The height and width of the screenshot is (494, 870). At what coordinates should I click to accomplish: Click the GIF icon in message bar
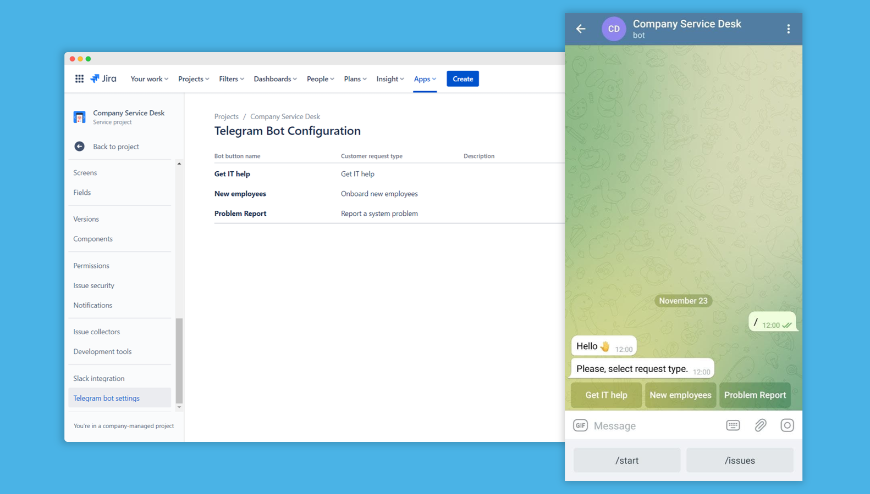coord(580,426)
